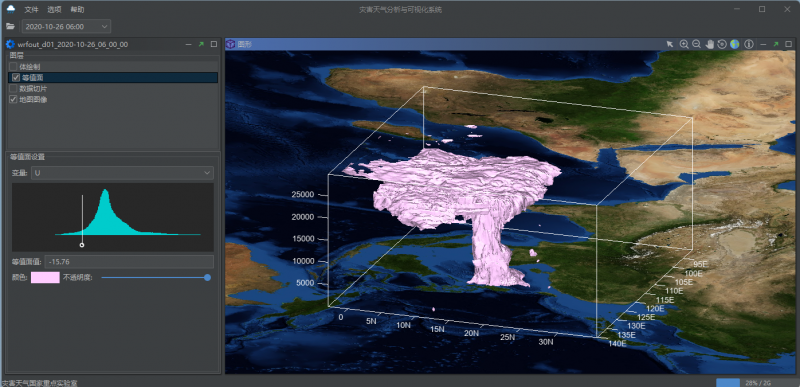Uncheck the 等值面 layer checkbox
Image resolution: width=800 pixels, height=387 pixels.
pos(16,78)
